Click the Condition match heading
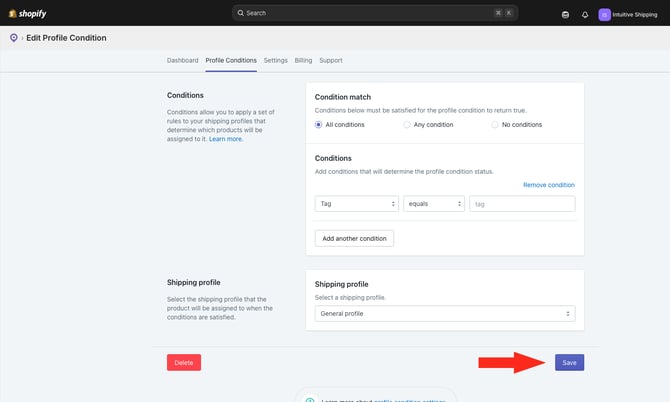Viewport: 670px width, 402px height. point(343,97)
